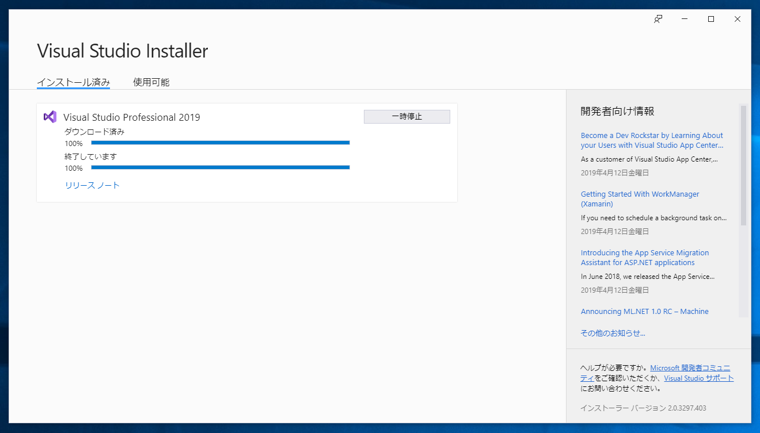
Task: Open the リリース ノート link
Action: (x=92, y=185)
